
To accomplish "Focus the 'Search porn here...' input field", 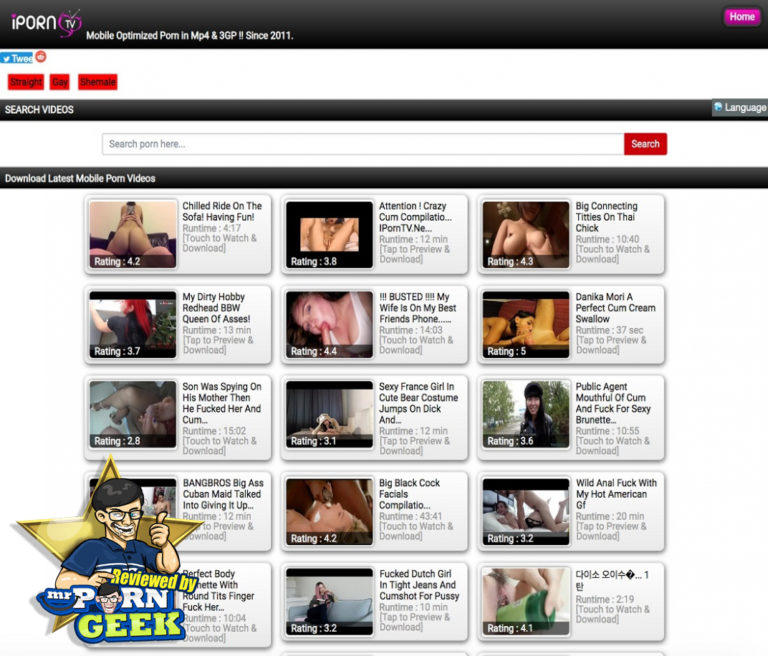I will point(363,144).
